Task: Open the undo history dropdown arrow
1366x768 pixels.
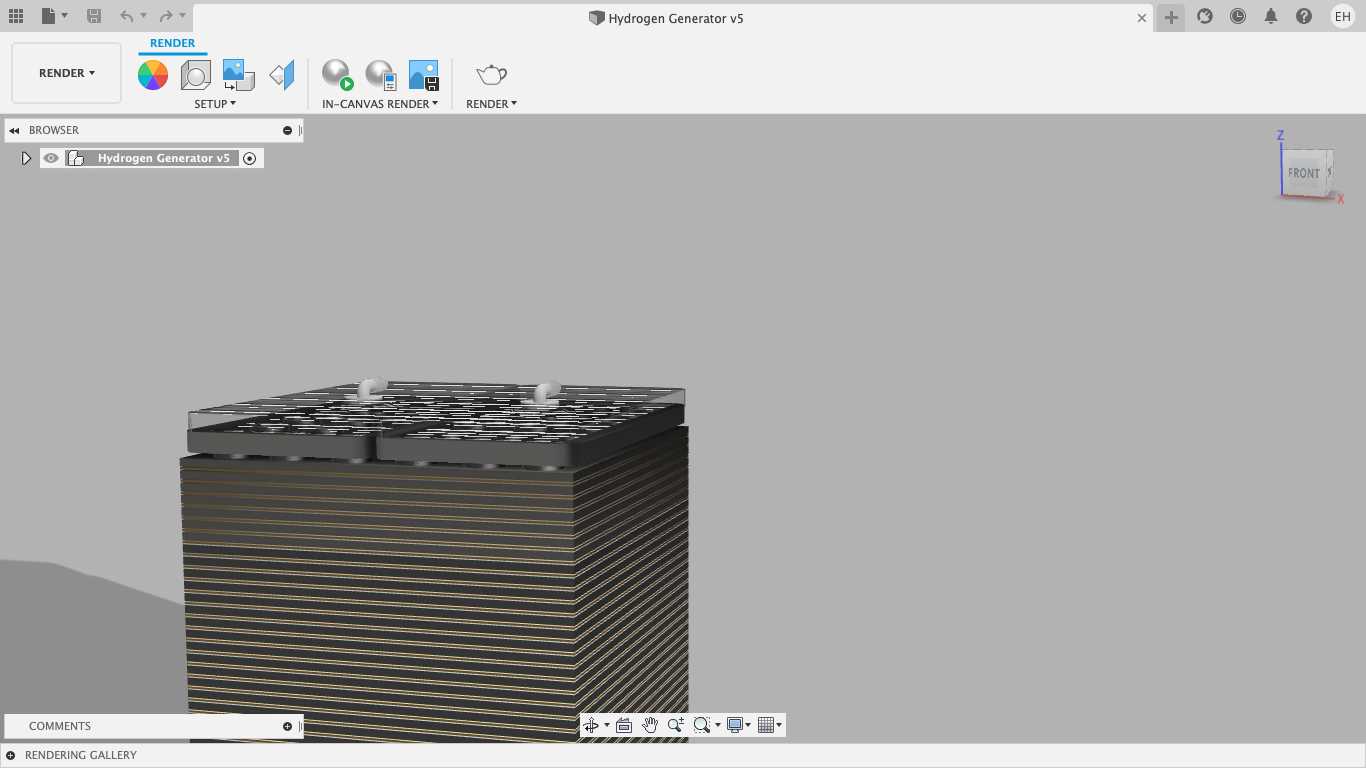Action: pos(143,16)
